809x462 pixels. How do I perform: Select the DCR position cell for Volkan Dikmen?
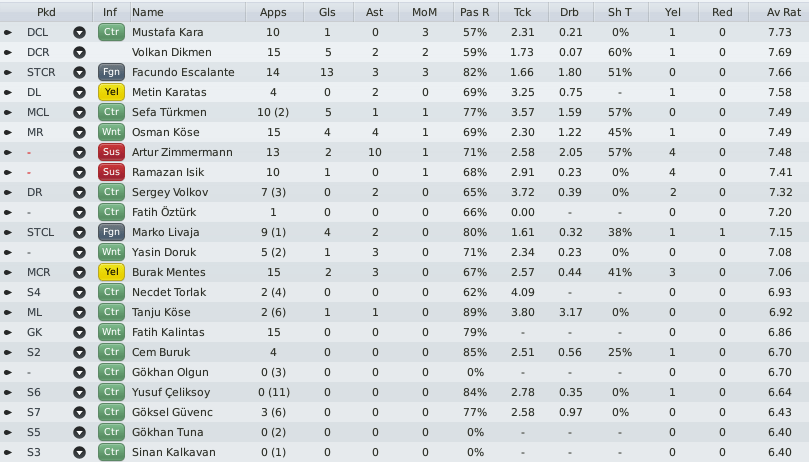tap(38, 52)
